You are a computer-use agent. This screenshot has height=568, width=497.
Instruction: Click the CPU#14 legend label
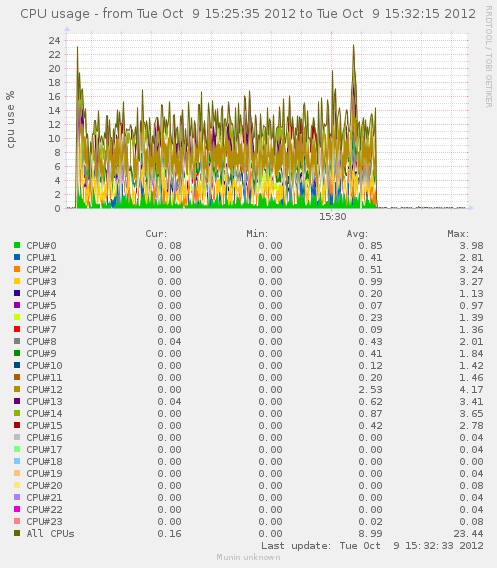[x=44, y=413]
